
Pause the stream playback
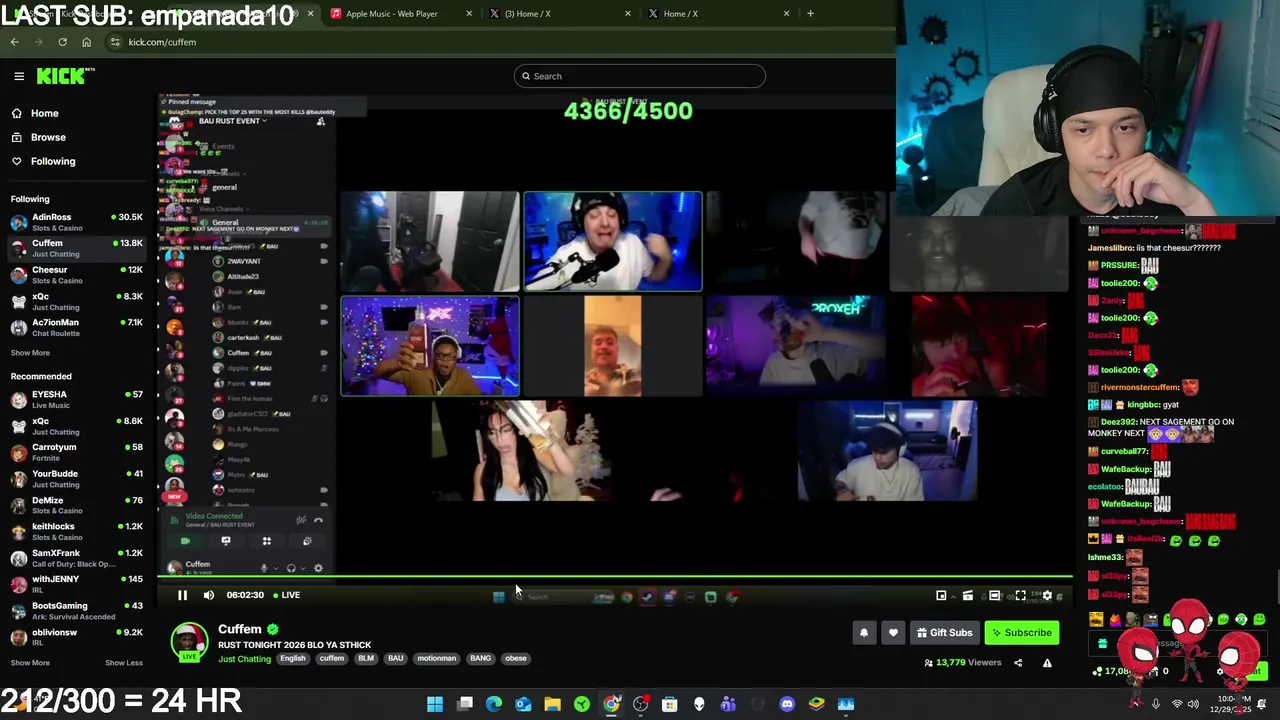pyautogui.click(x=182, y=595)
